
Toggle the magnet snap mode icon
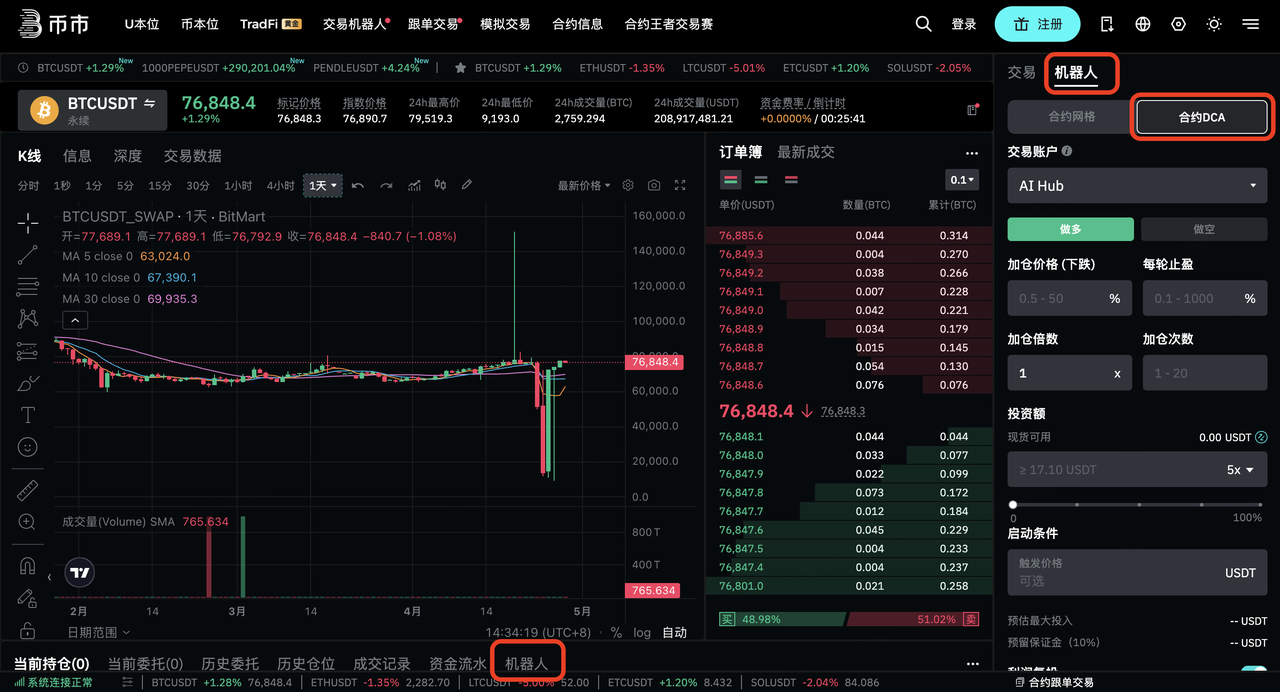(x=28, y=566)
